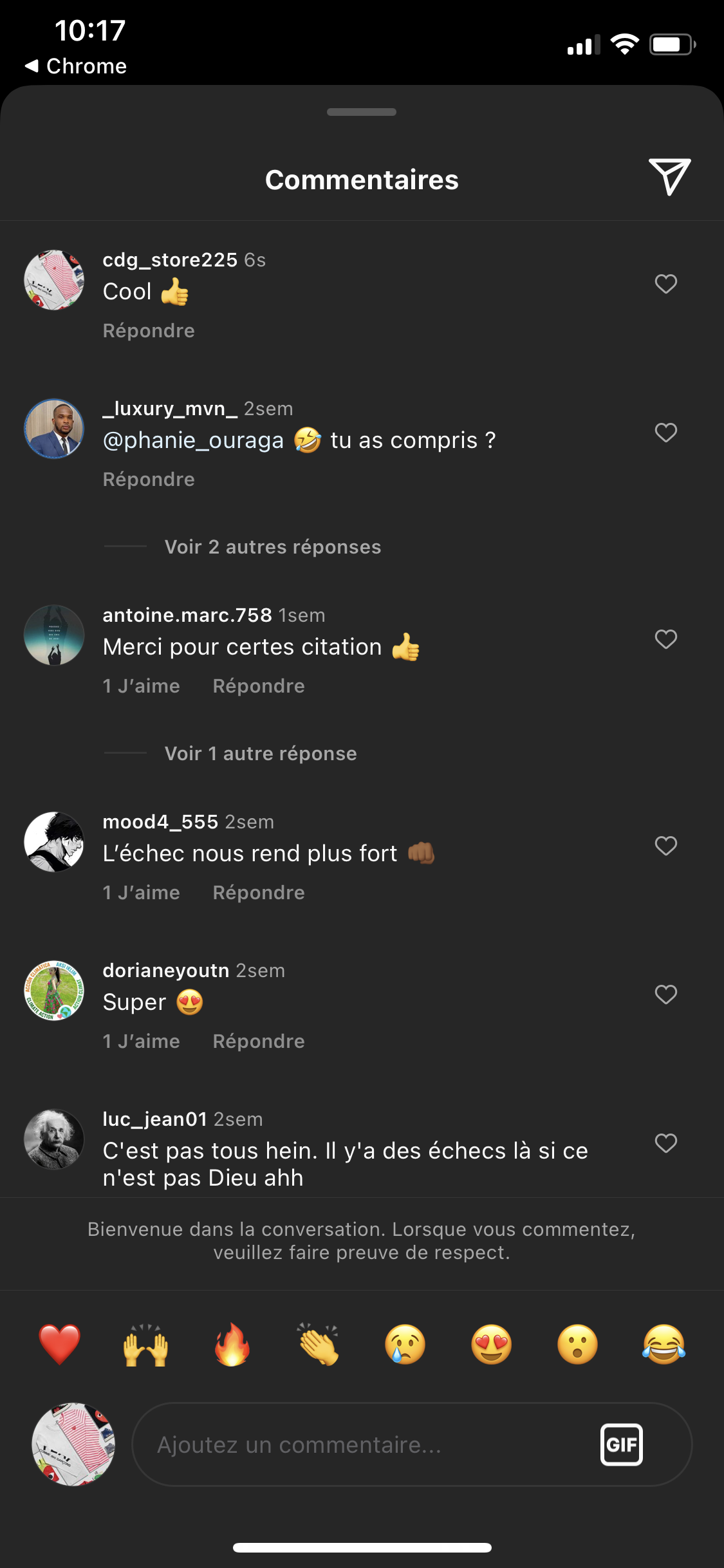
Task: Insert the tears of joy emoji
Action: [664, 1345]
